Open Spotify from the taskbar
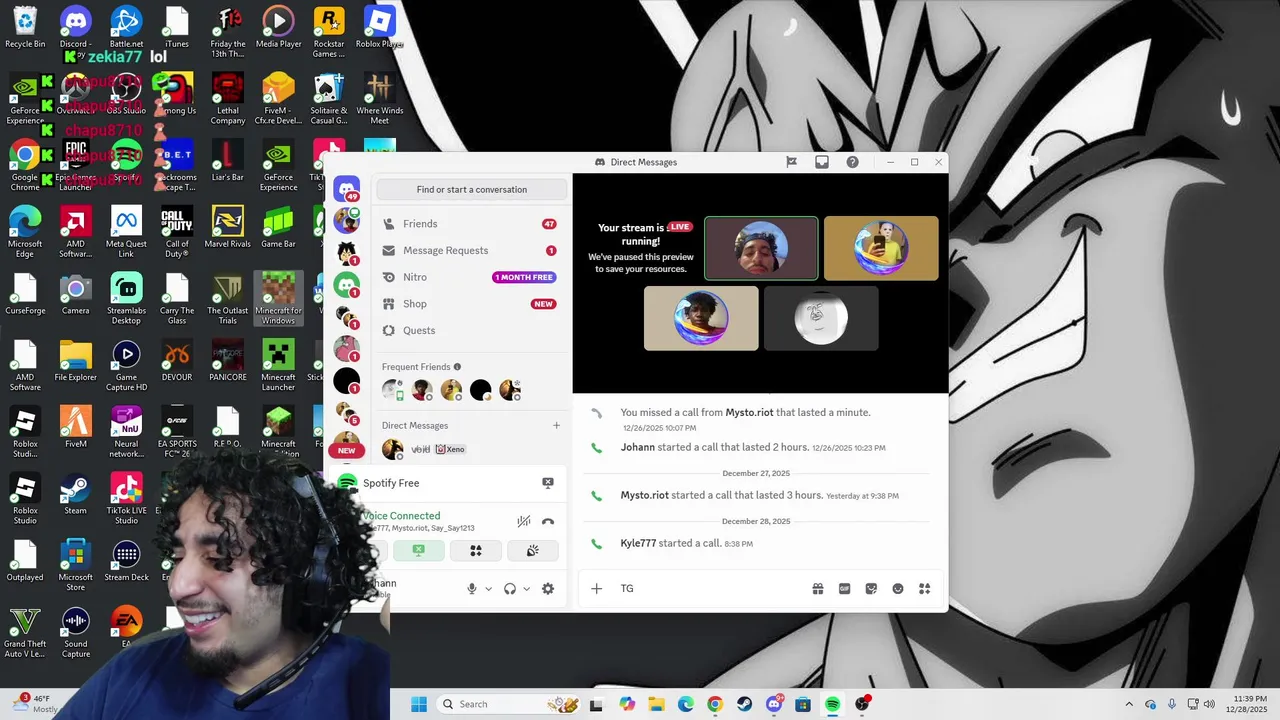Screen dimensions: 1280x720 832,704
